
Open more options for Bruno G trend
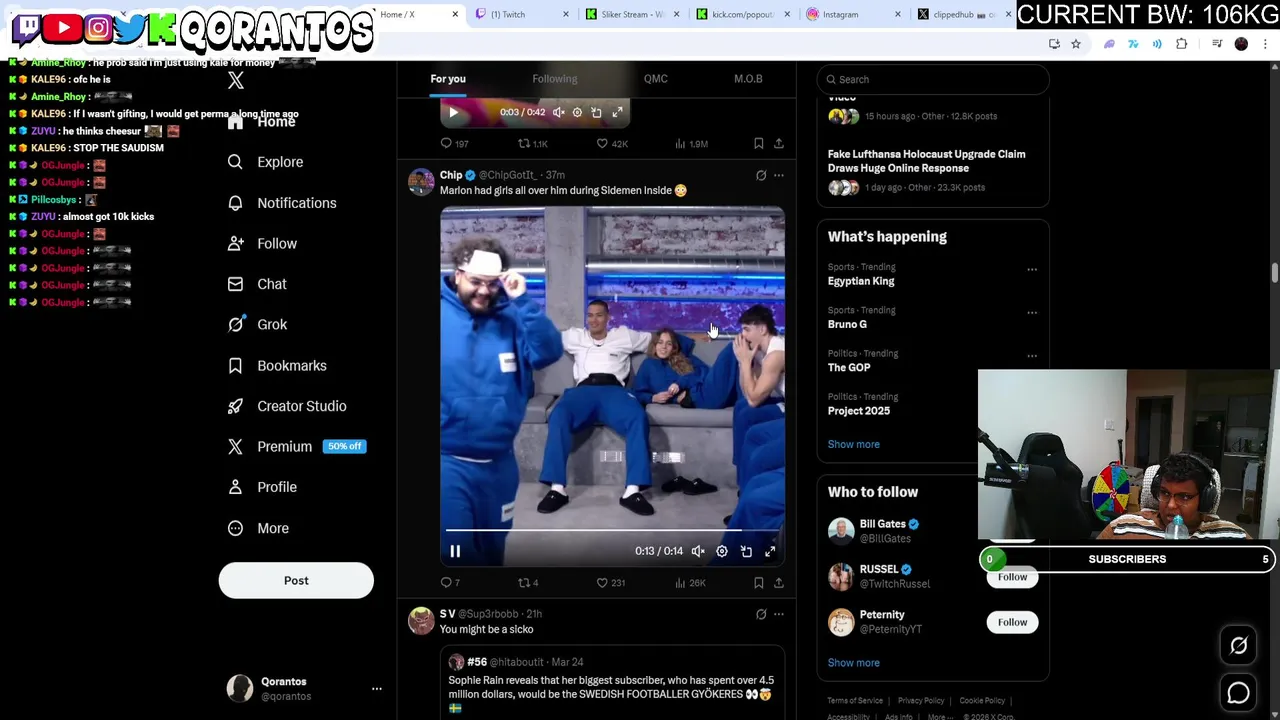(x=1032, y=312)
